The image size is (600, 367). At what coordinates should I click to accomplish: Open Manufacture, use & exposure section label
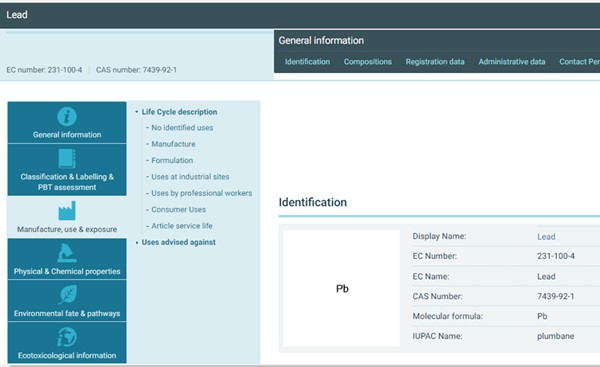pos(67,229)
